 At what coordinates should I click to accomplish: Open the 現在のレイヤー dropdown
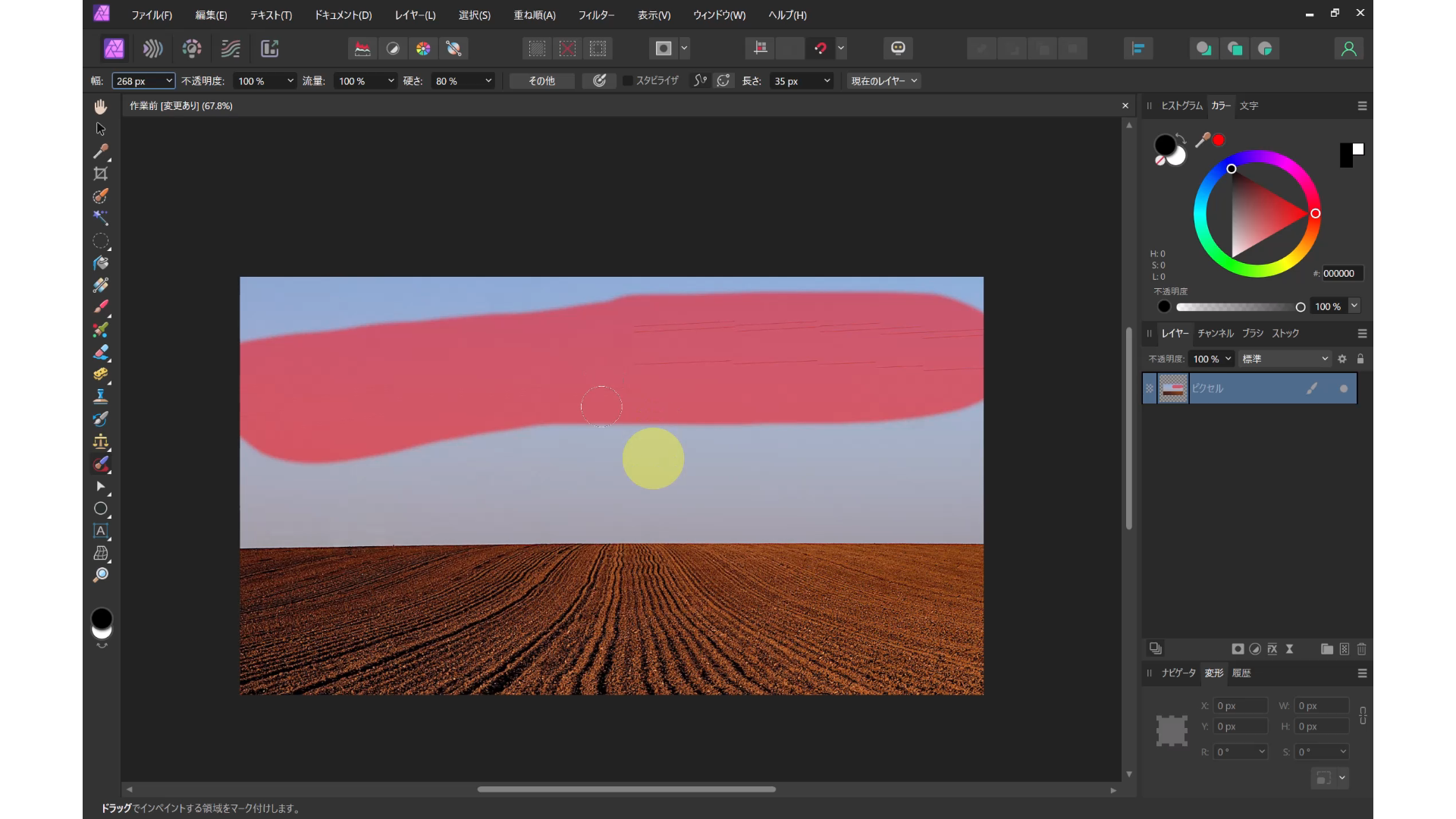(883, 81)
